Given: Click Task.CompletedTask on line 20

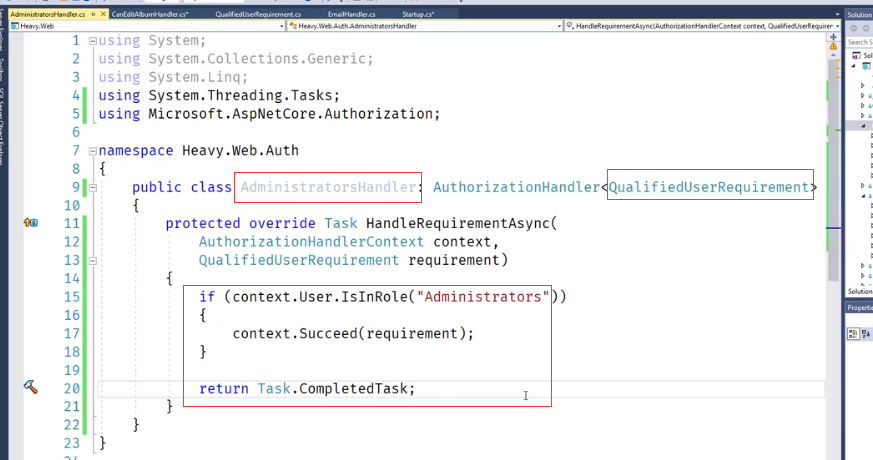Looking at the screenshot, I should tap(333, 388).
